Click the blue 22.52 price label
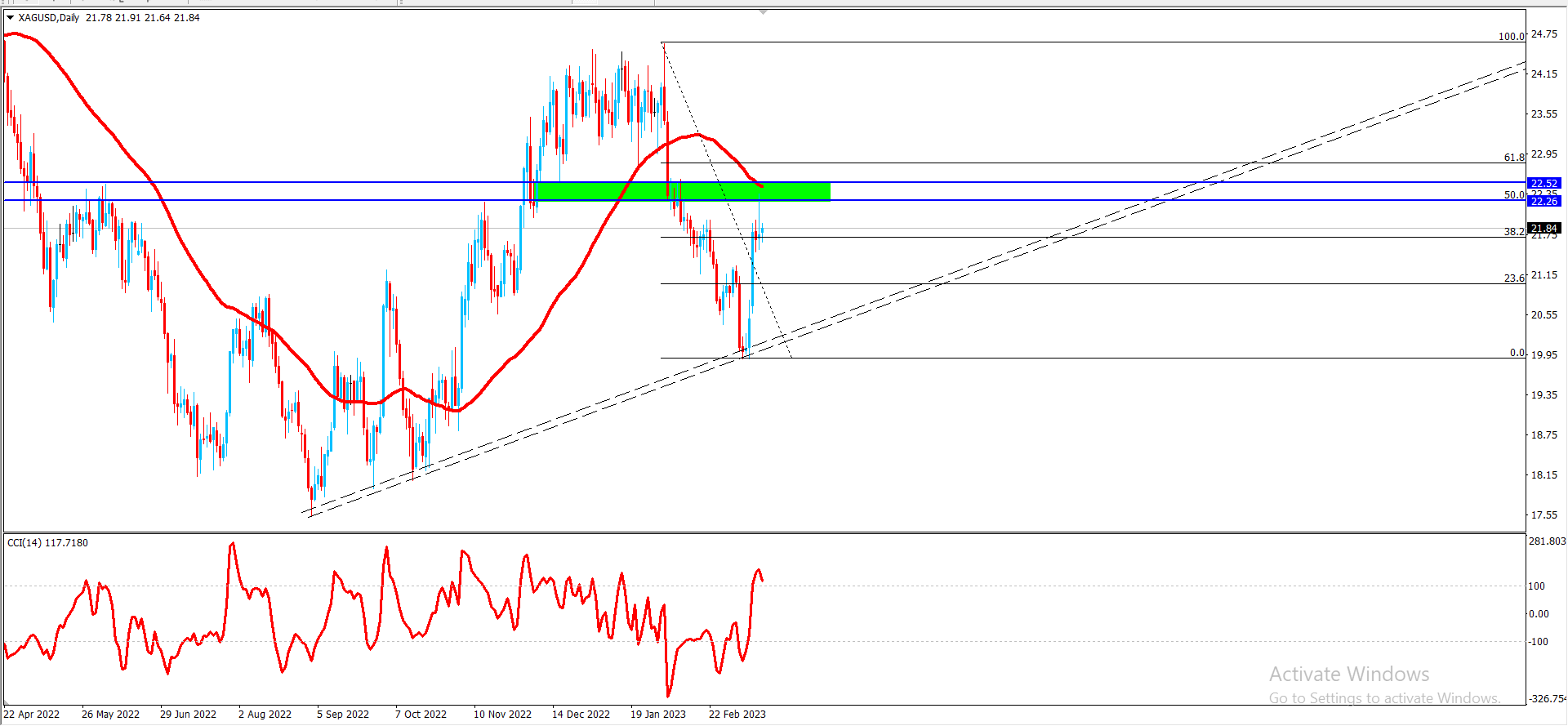The image size is (1568, 726). [x=1543, y=184]
